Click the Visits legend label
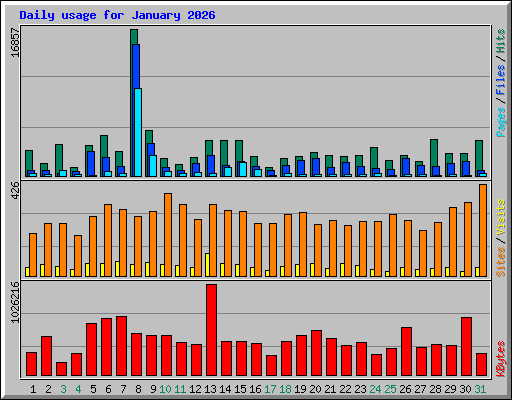 [500, 218]
